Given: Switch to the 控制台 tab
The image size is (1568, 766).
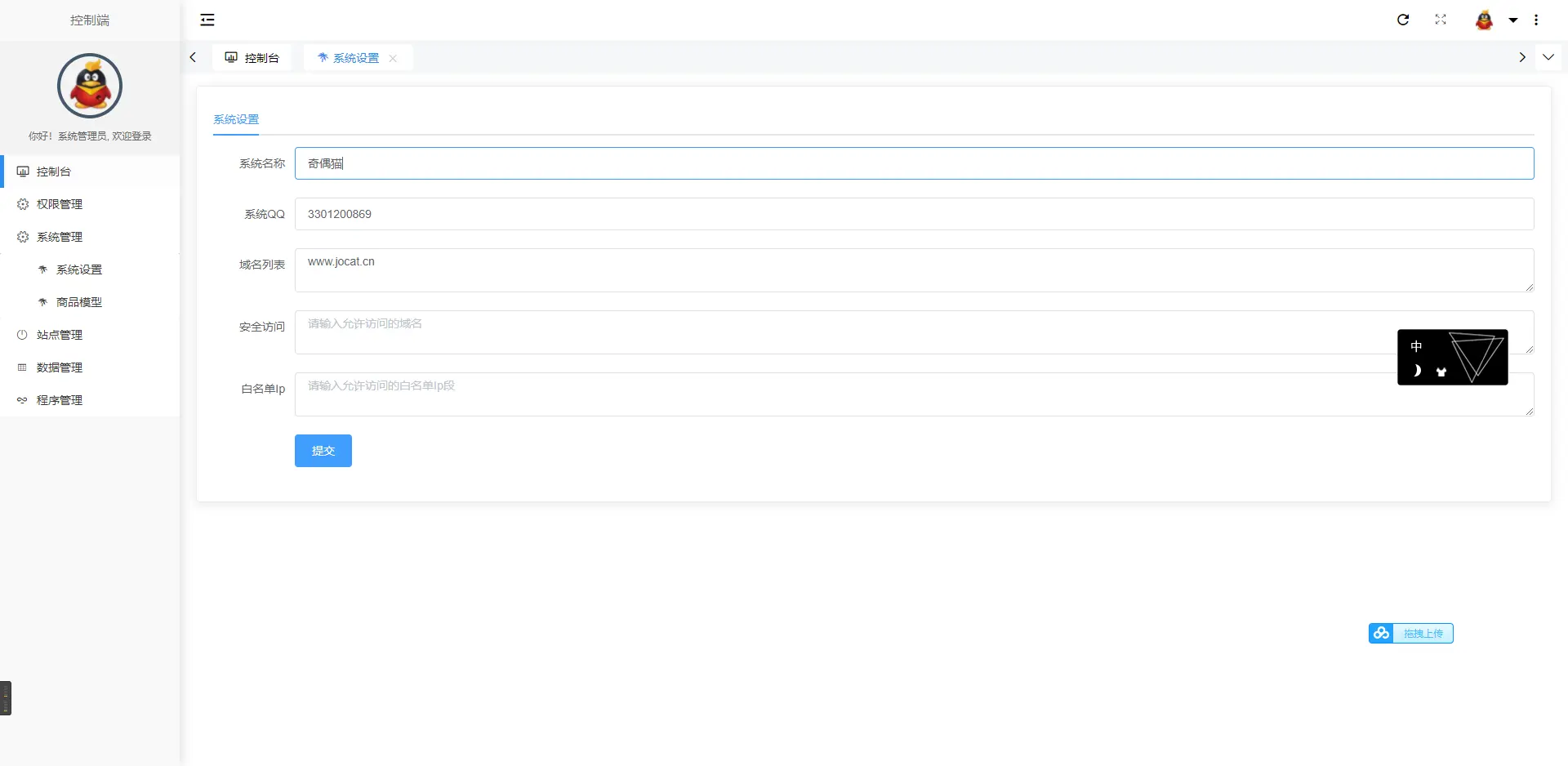Looking at the screenshot, I should (x=252, y=58).
